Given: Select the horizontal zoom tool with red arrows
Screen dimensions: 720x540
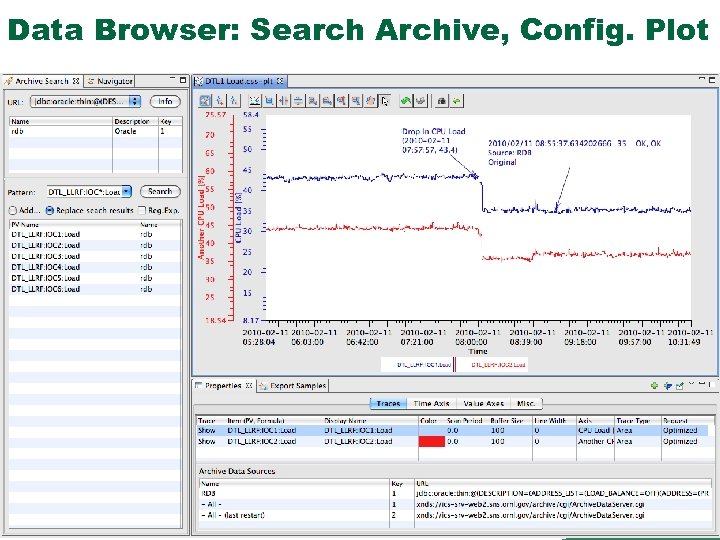Looking at the screenshot, I should [284, 101].
